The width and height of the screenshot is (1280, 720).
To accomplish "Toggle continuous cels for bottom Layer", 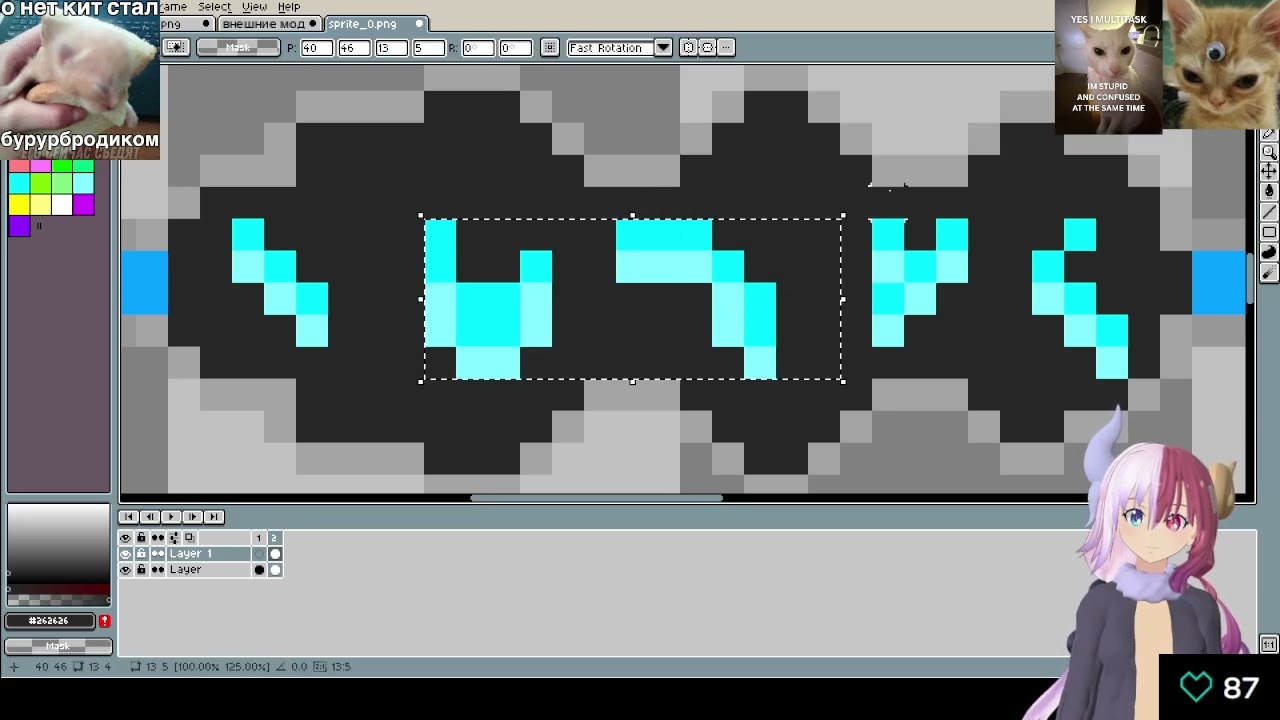I will click(x=158, y=570).
